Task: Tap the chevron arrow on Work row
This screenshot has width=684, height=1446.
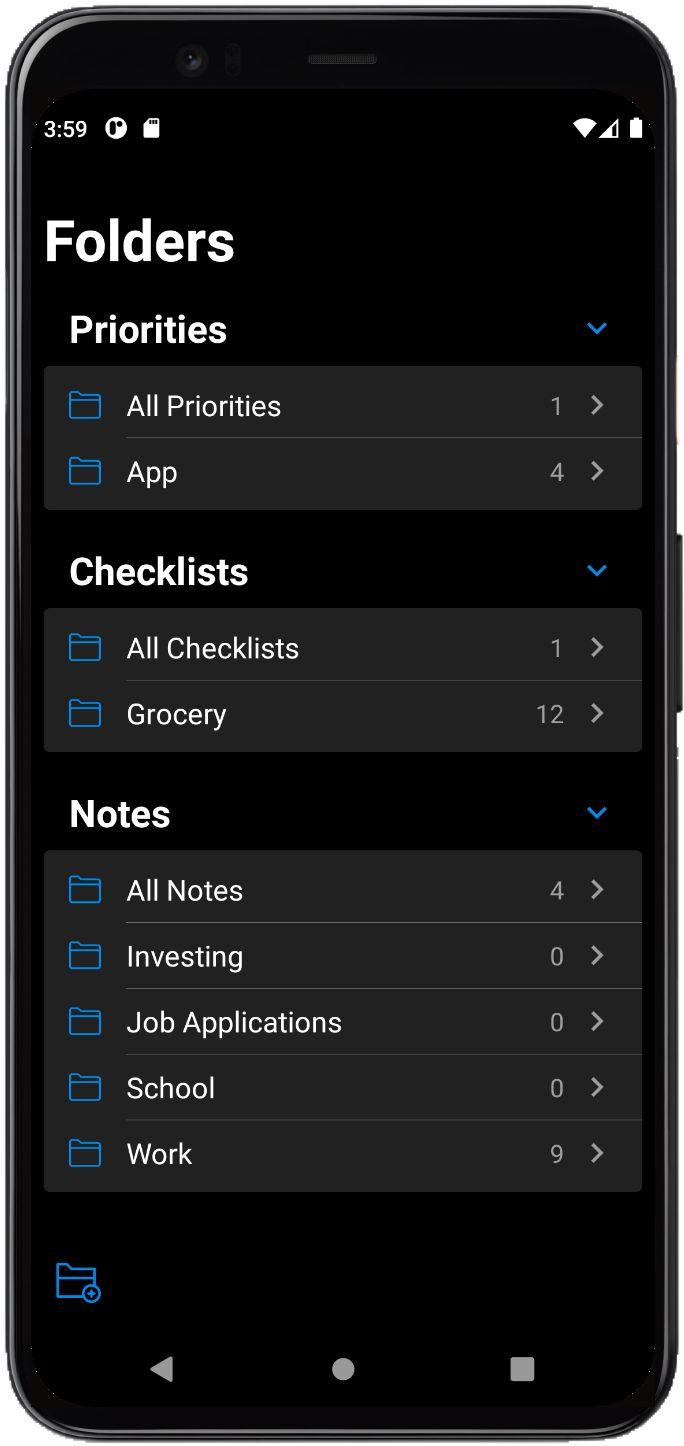Action: coord(597,1154)
